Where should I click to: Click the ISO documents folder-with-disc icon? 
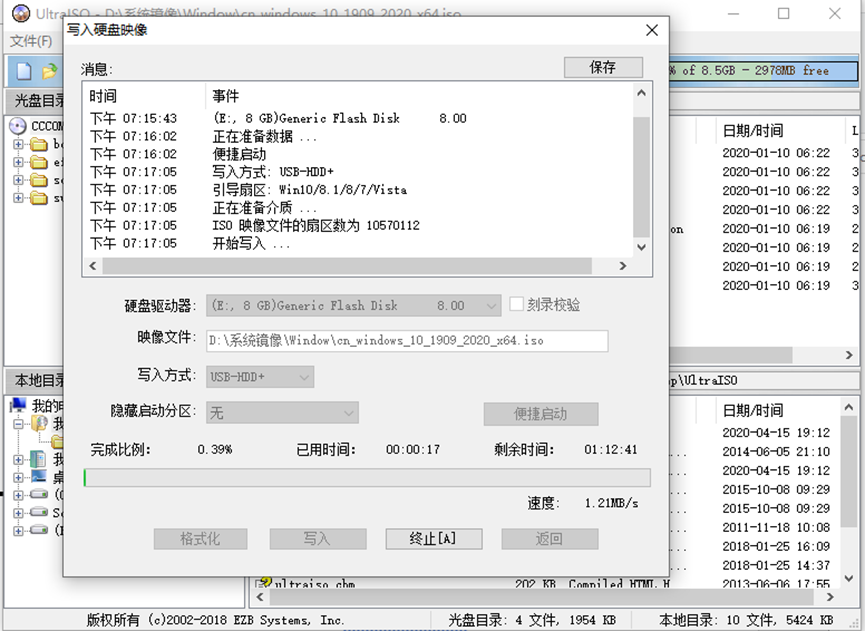[x=39, y=424]
